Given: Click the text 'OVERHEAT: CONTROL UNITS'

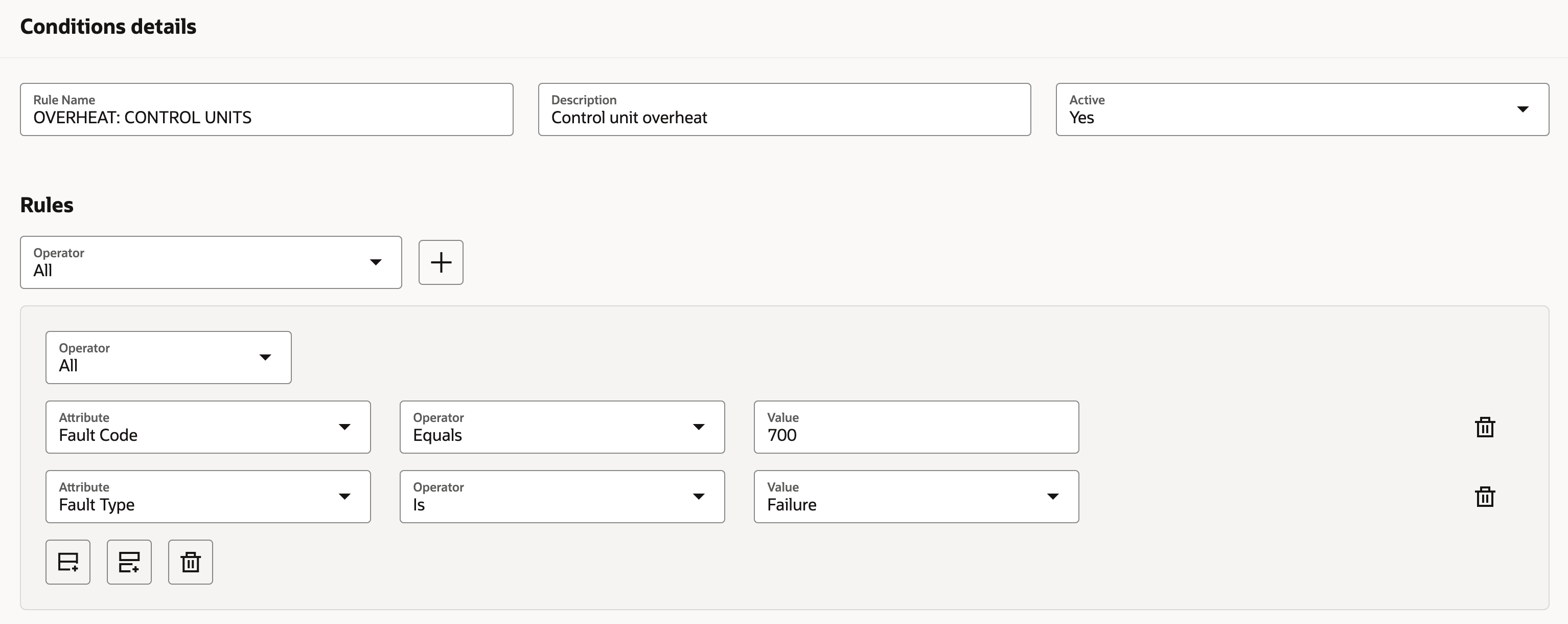Looking at the screenshot, I should point(143,118).
